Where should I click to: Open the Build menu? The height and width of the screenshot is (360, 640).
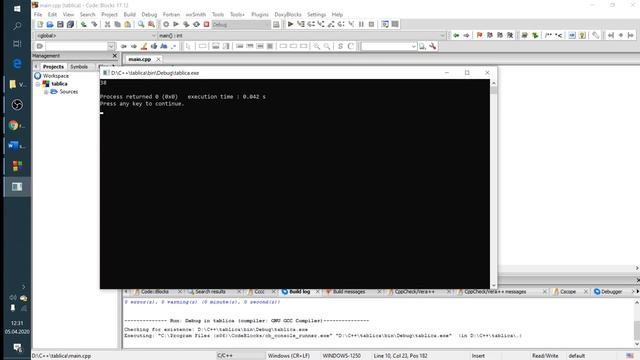point(129,14)
